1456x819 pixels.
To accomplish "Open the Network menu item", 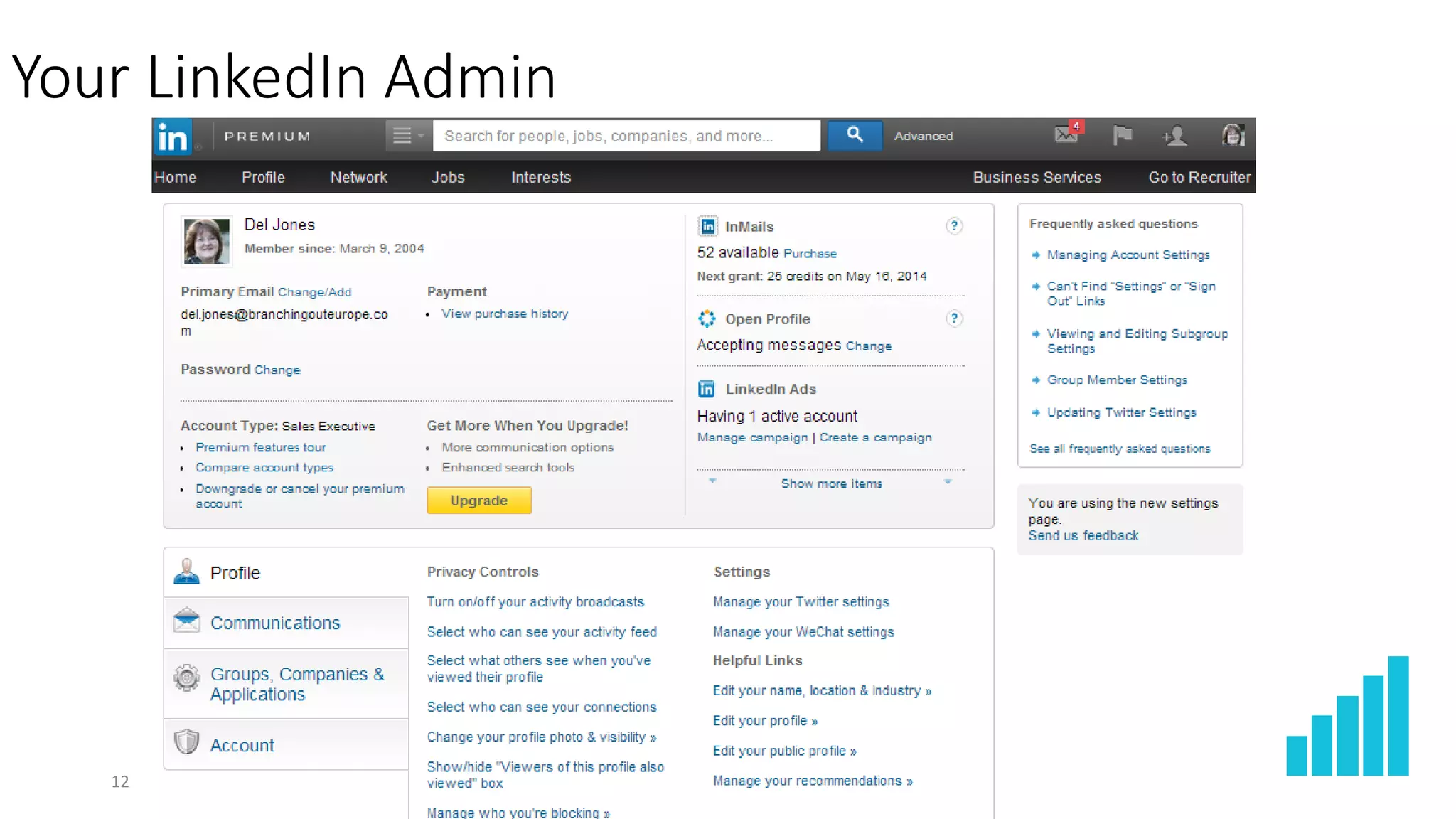I will pyautogui.click(x=358, y=177).
